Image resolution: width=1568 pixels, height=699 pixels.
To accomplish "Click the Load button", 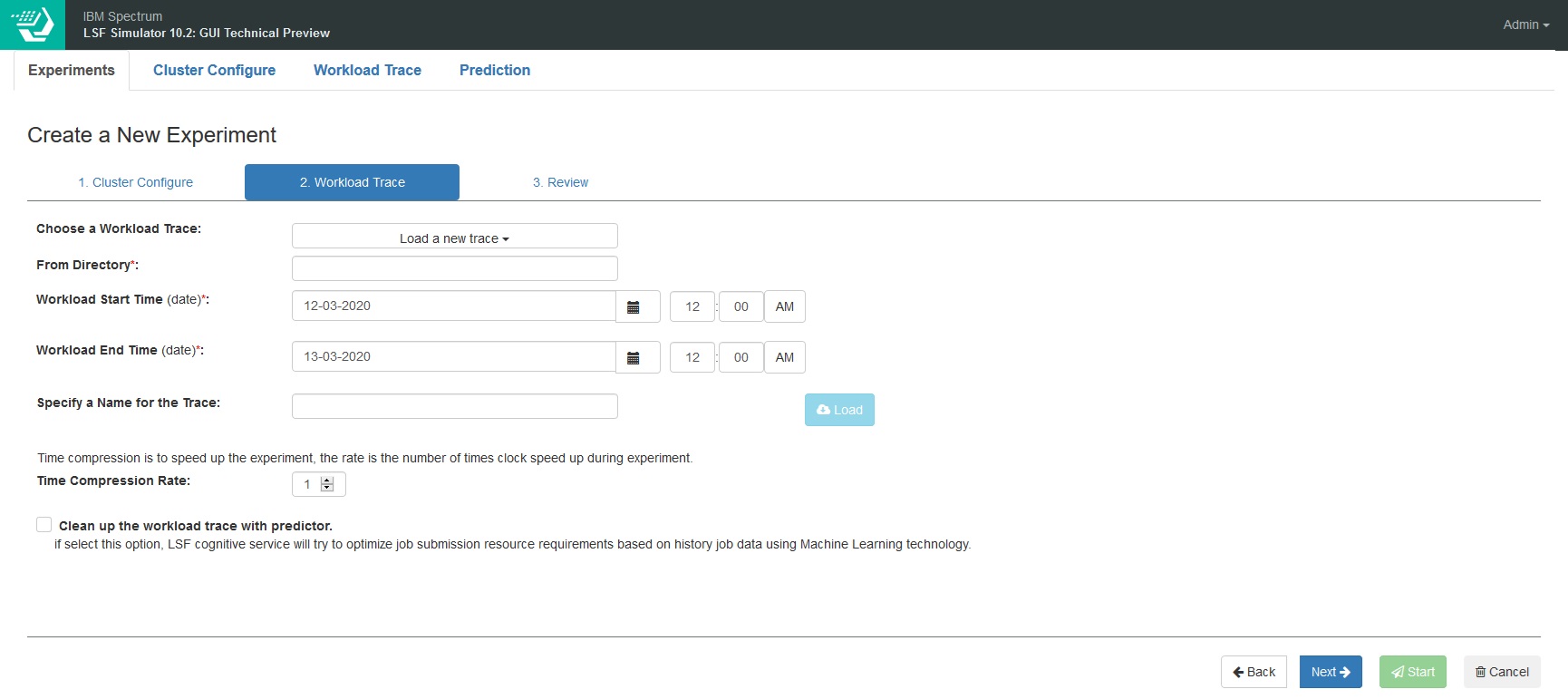I will (x=839, y=410).
